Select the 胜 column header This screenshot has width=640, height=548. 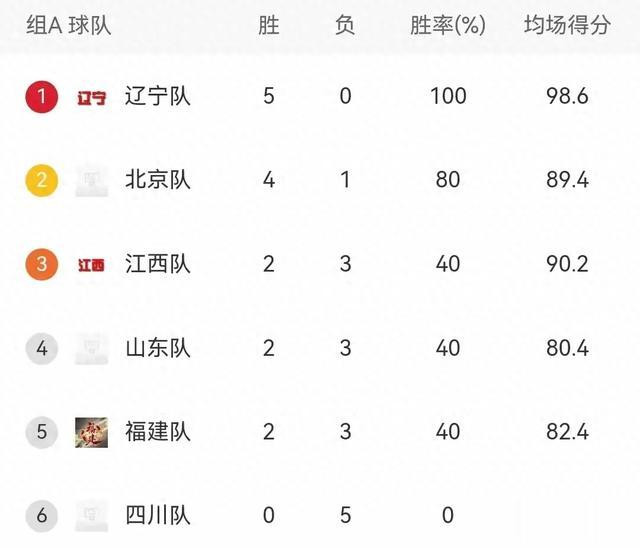[x=269, y=26]
